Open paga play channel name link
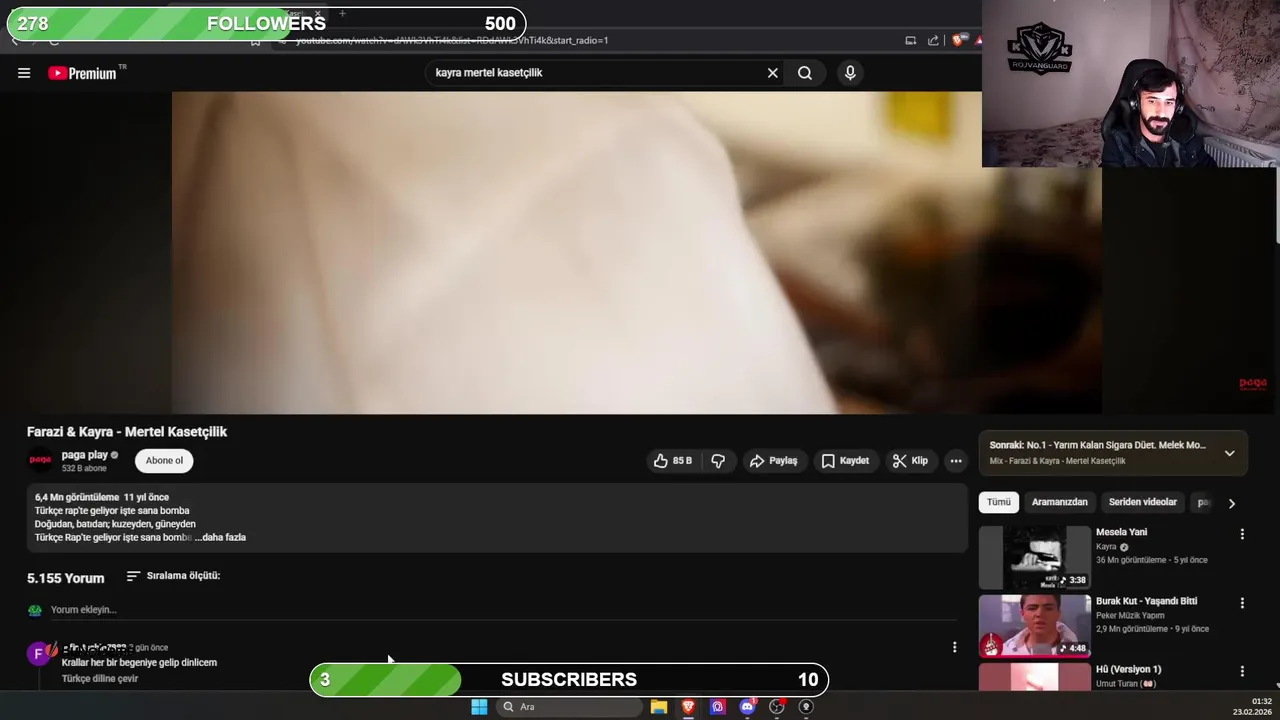The width and height of the screenshot is (1280, 720). 85,455
